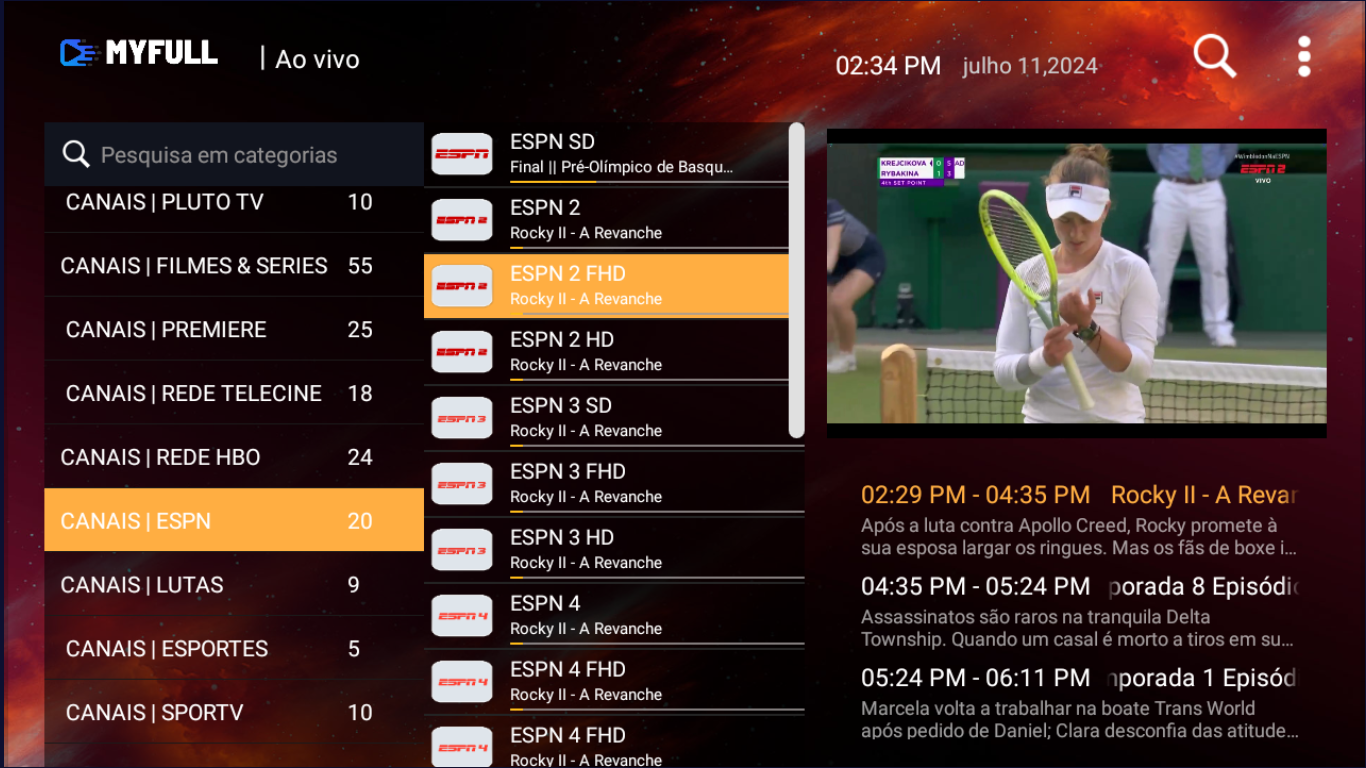Click channel count 20 beside ESPN category
The height and width of the screenshot is (768, 1366).
(360, 521)
